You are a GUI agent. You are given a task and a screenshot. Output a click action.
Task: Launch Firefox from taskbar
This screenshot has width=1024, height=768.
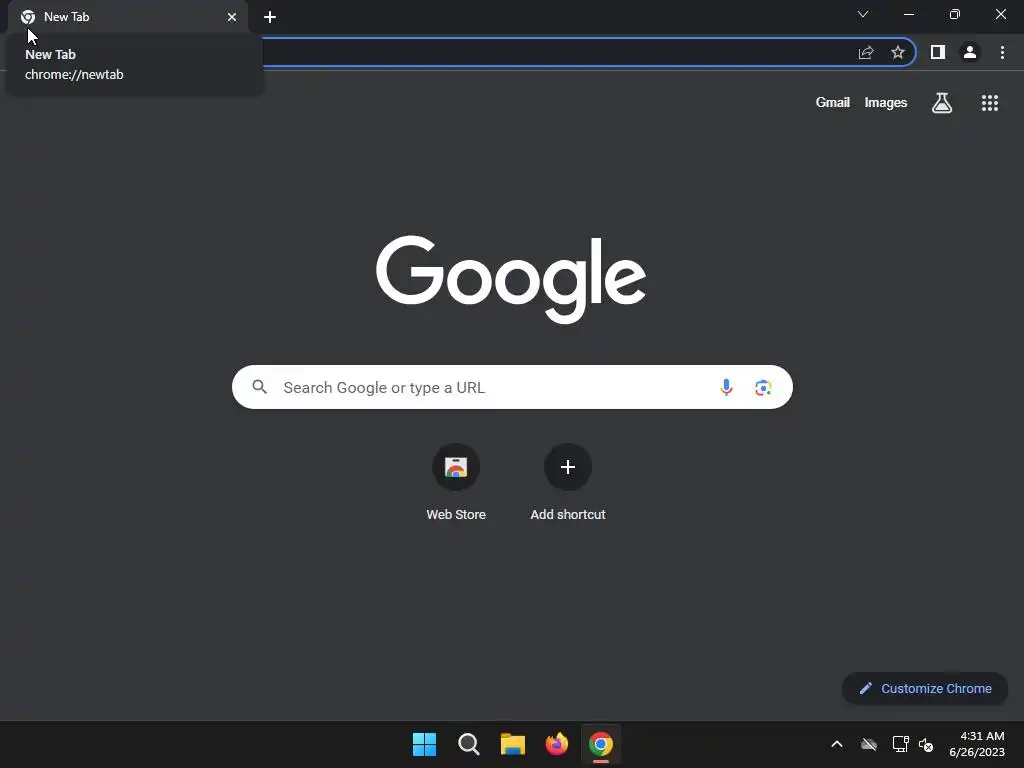click(556, 744)
